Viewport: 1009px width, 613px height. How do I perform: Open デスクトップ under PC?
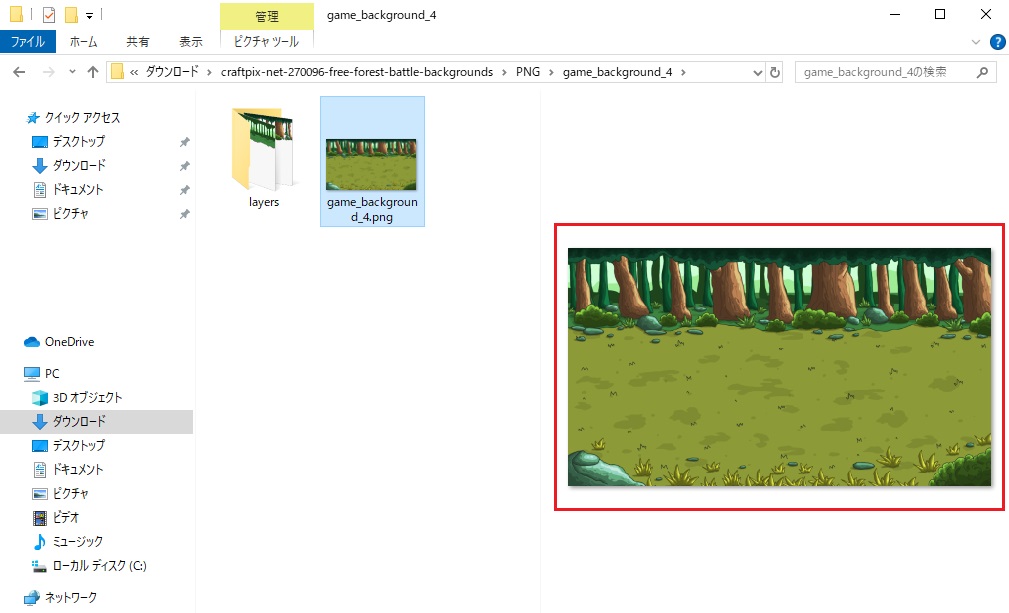pos(69,446)
